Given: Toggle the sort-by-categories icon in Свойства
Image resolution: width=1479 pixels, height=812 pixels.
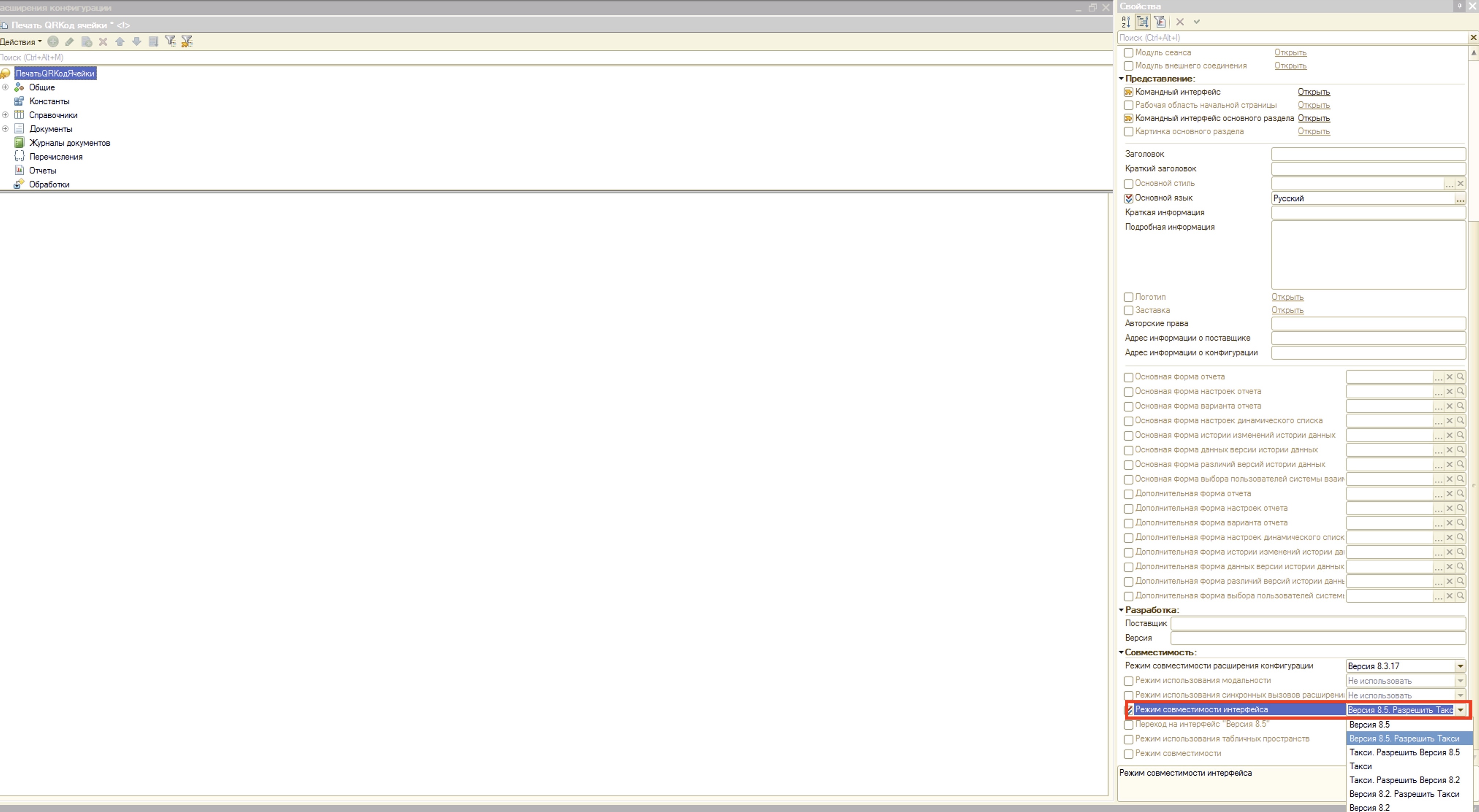Looking at the screenshot, I should click(x=1143, y=22).
